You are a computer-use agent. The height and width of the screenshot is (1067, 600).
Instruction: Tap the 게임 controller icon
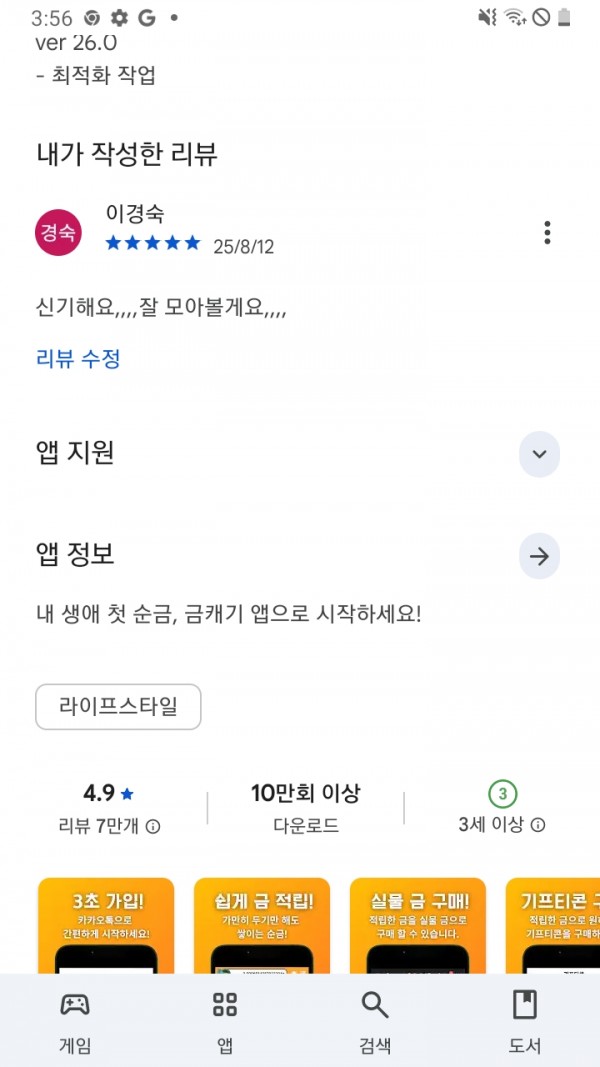click(x=75, y=1004)
